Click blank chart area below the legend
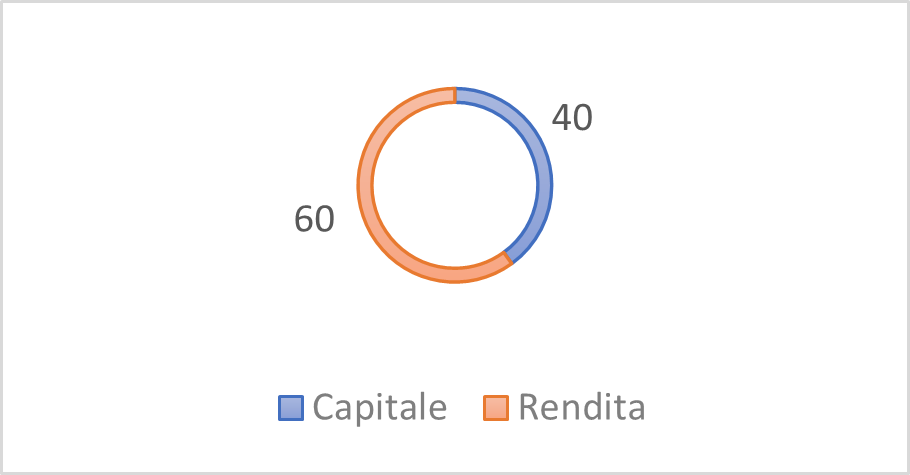 tap(455, 448)
